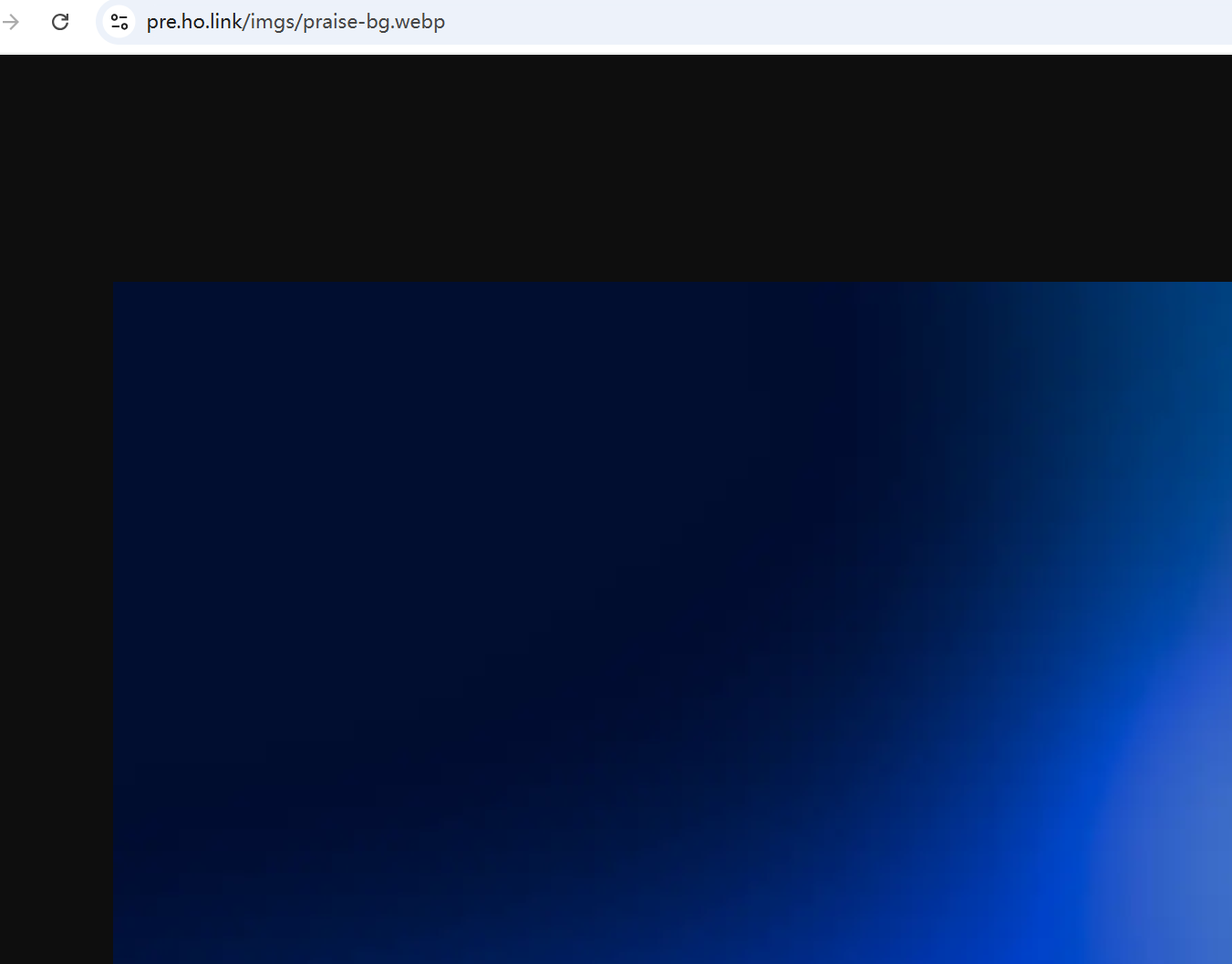Click the address bar URL pre.ho.link/imgs/praise-bg.webp
This screenshot has height=964, width=1232.
click(295, 22)
